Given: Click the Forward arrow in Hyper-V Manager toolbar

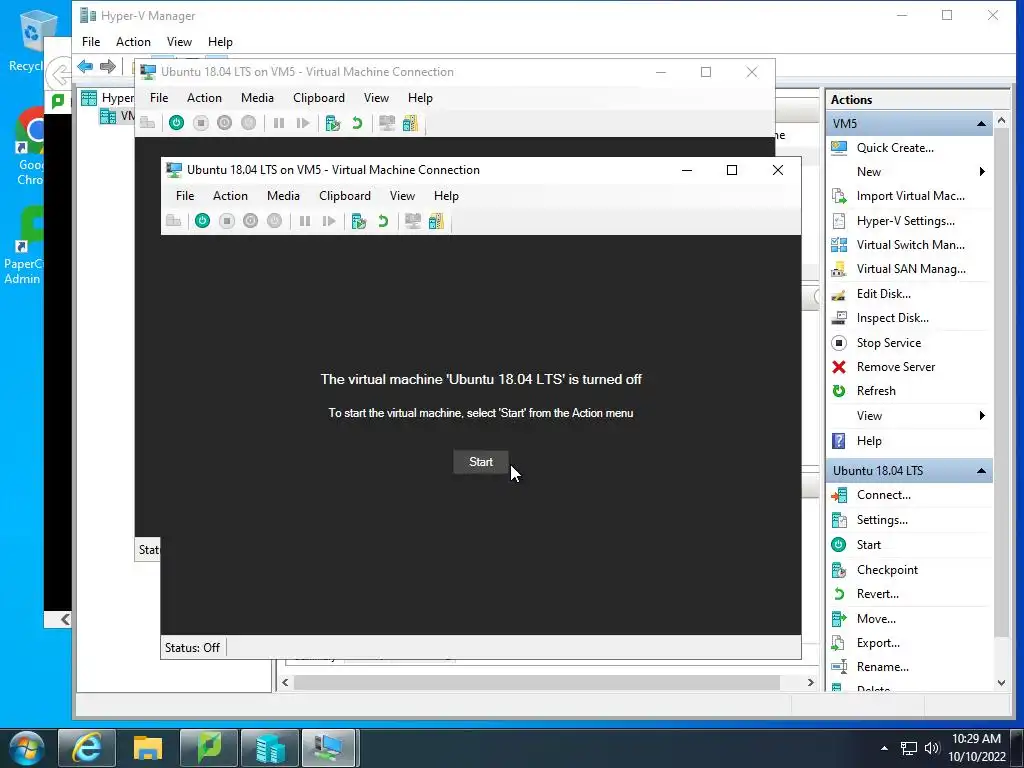Looking at the screenshot, I should click(108, 66).
